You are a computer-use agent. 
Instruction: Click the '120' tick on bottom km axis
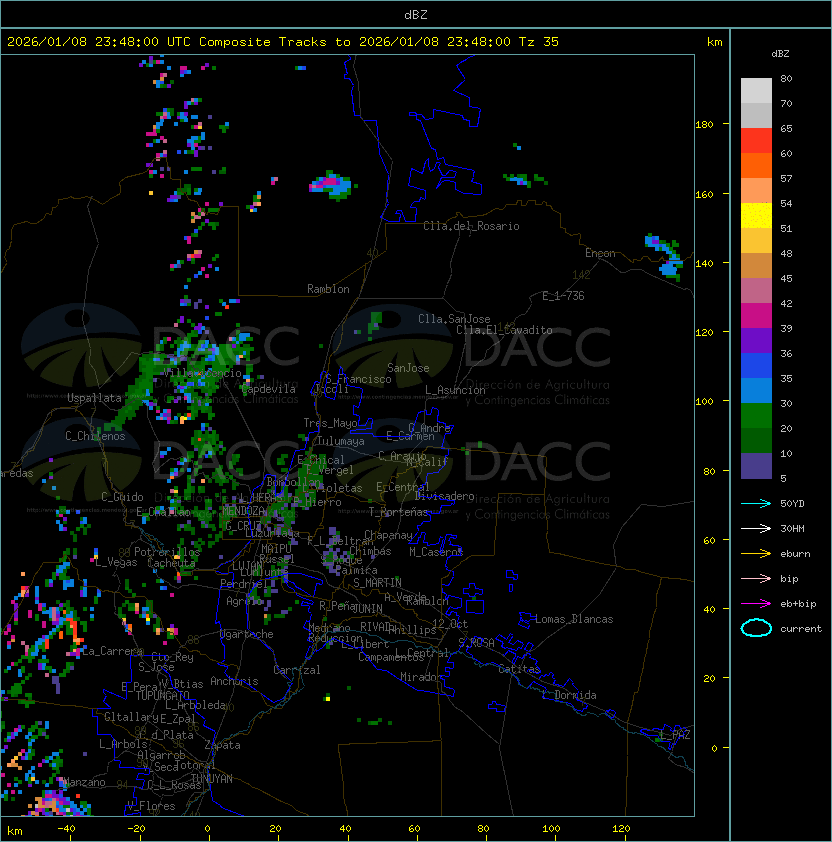pyautogui.click(x=621, y=829)
